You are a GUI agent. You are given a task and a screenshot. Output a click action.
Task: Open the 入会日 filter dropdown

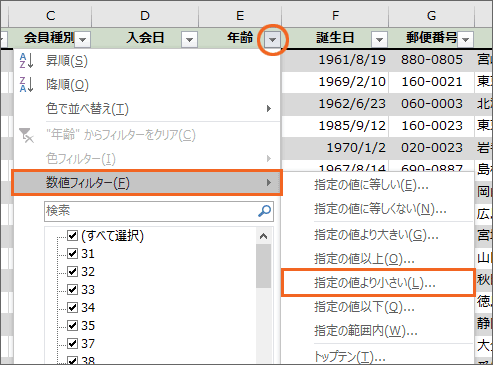[189, 40]
